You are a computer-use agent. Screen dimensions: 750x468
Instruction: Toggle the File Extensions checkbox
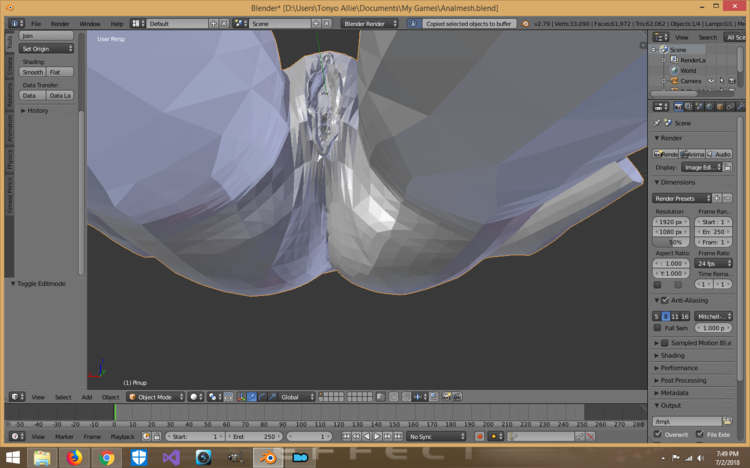click(x=700, y=435)
